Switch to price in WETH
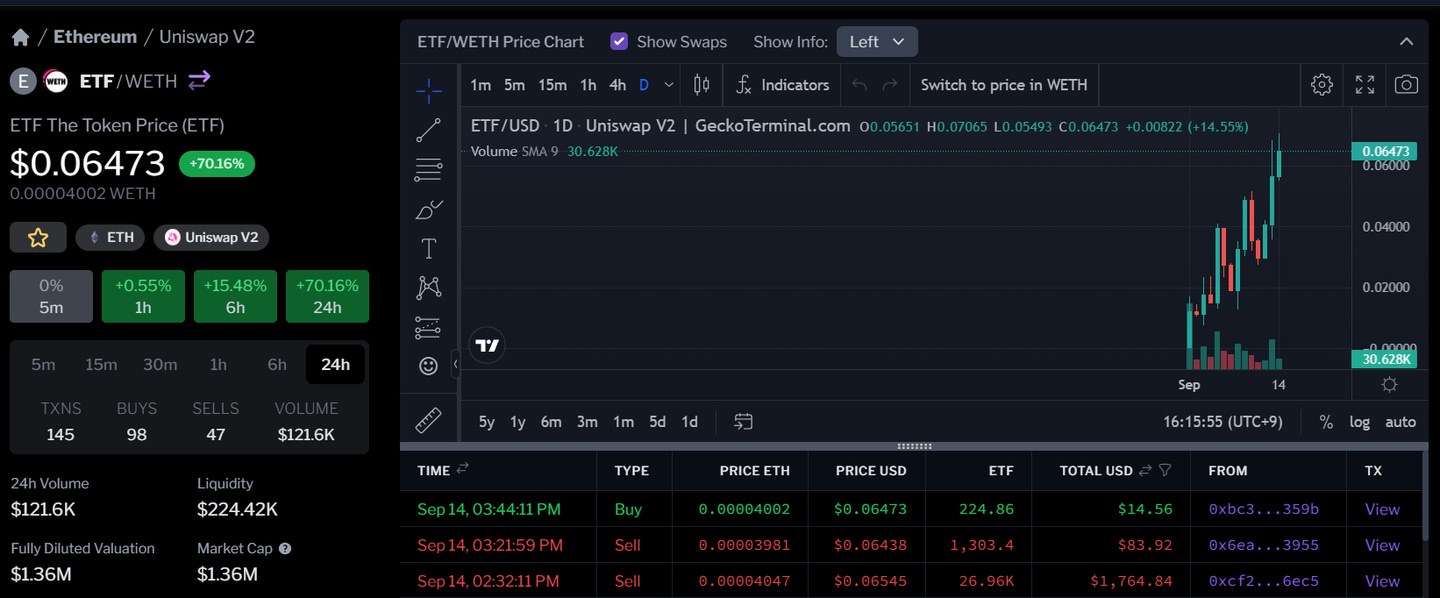Viewport: 1440px width, 598px height. (x=1004, y=85)
